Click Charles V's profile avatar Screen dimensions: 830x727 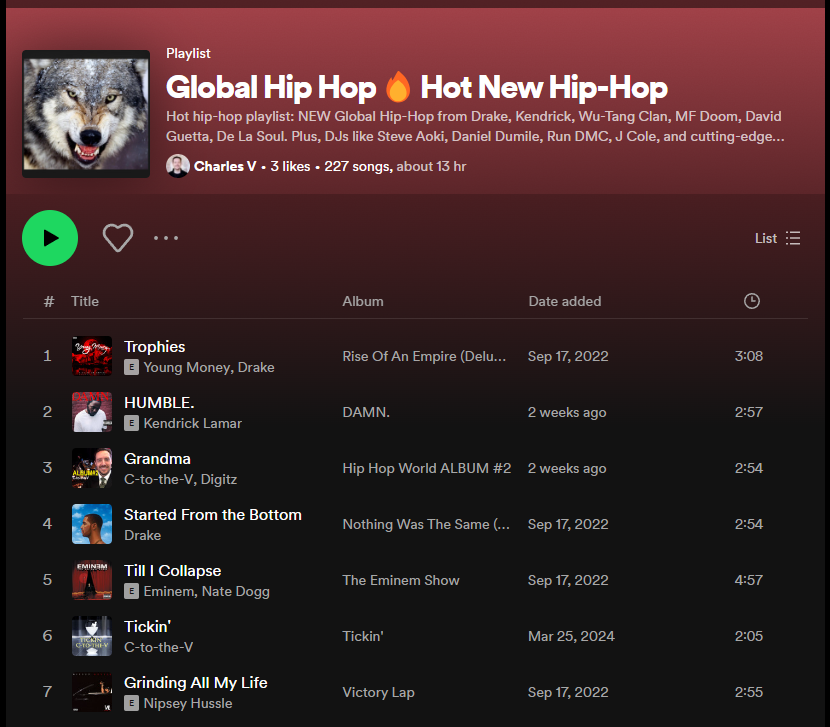click(x=177, y=165)
